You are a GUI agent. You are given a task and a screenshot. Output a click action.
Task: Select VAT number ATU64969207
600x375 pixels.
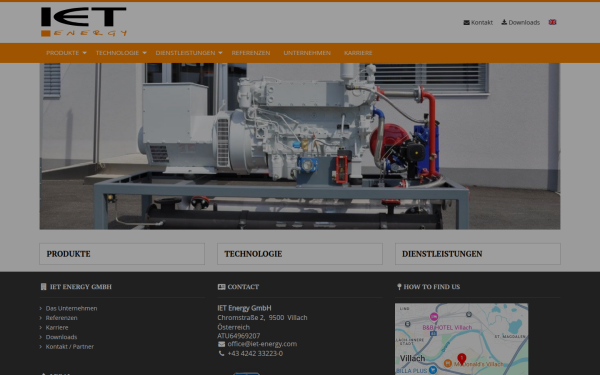[x=239, y=336]
